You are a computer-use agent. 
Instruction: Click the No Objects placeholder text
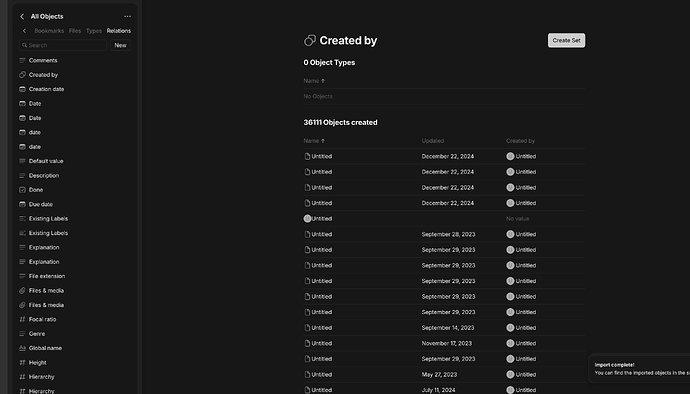click(318, 96)
